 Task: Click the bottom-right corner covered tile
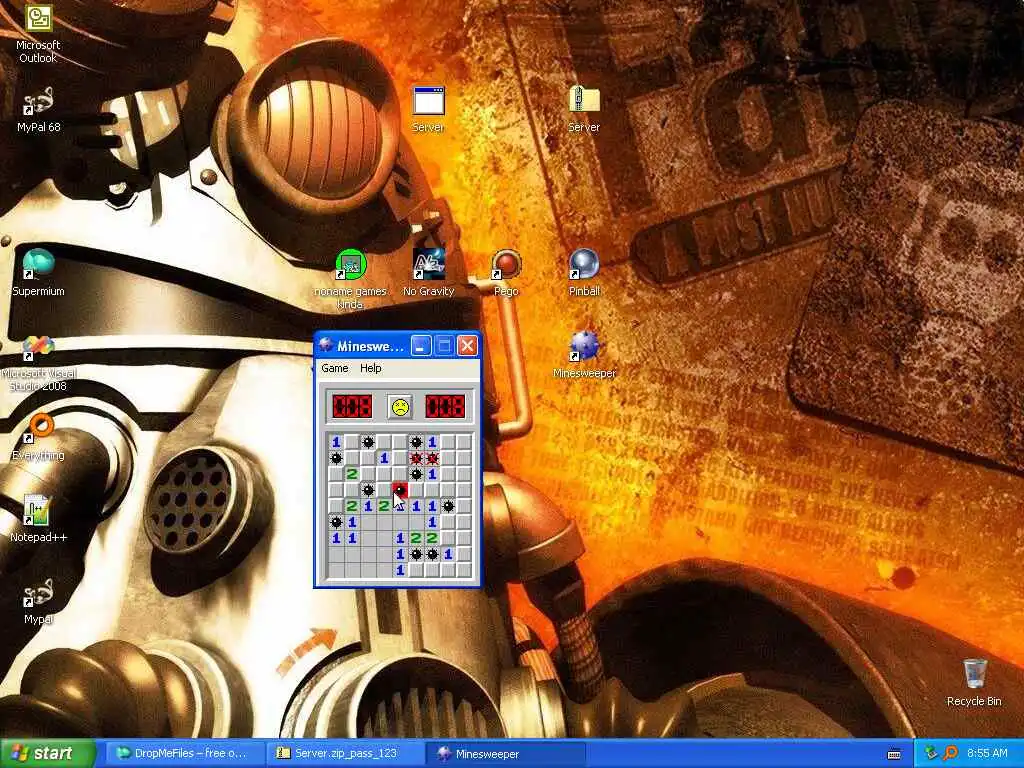[x=464, y=570]
